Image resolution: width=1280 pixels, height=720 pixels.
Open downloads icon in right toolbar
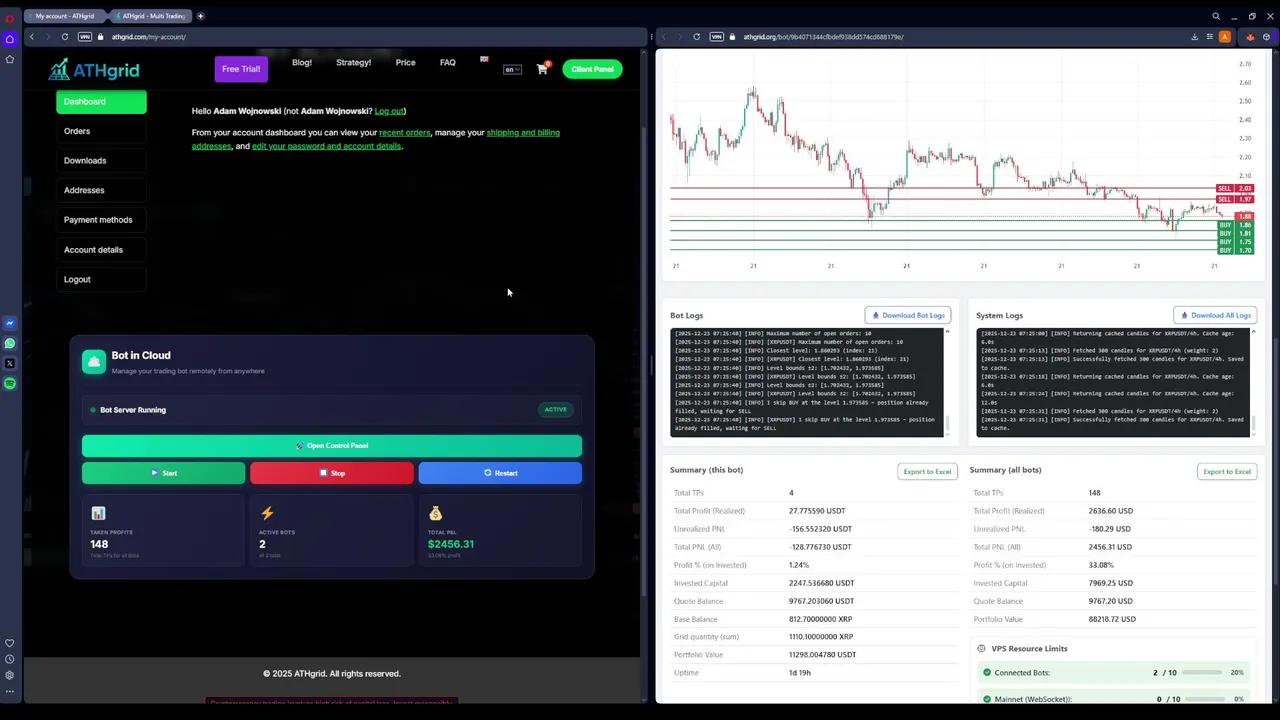coord(1194,37)
